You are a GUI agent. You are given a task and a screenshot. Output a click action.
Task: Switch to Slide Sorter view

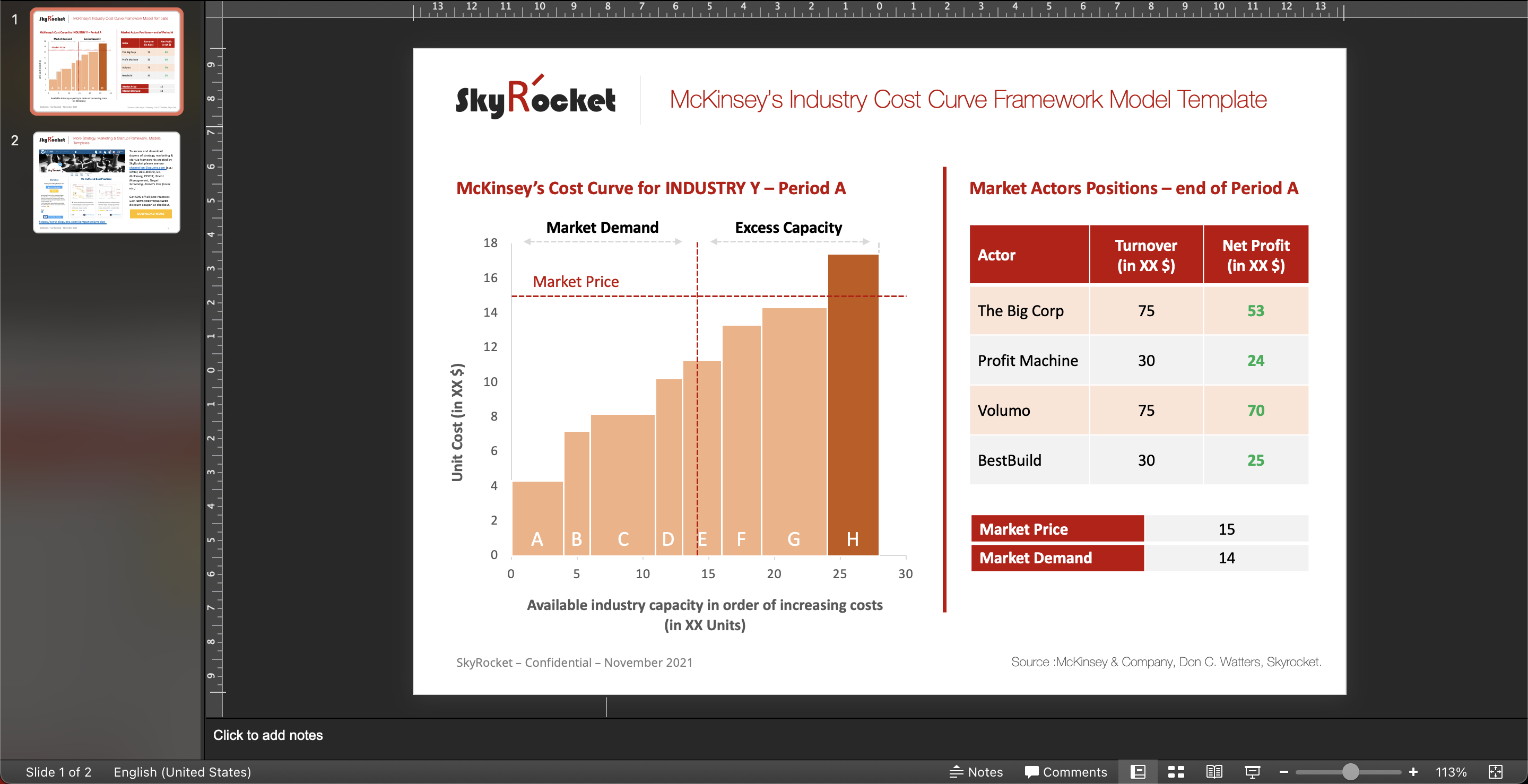pyautogui.click(x=1176, y=772)
